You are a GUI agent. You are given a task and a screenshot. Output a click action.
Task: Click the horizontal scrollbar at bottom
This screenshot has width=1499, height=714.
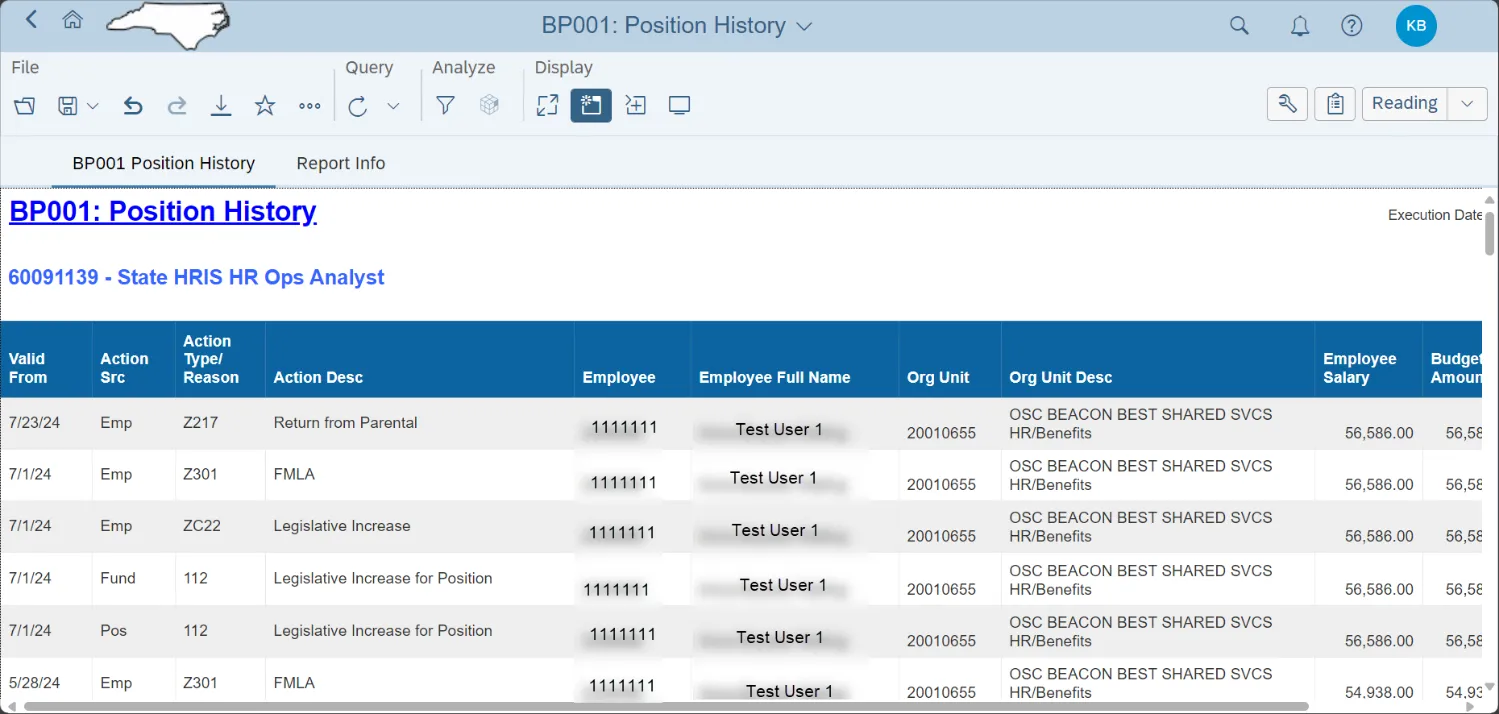click(700, 706)
